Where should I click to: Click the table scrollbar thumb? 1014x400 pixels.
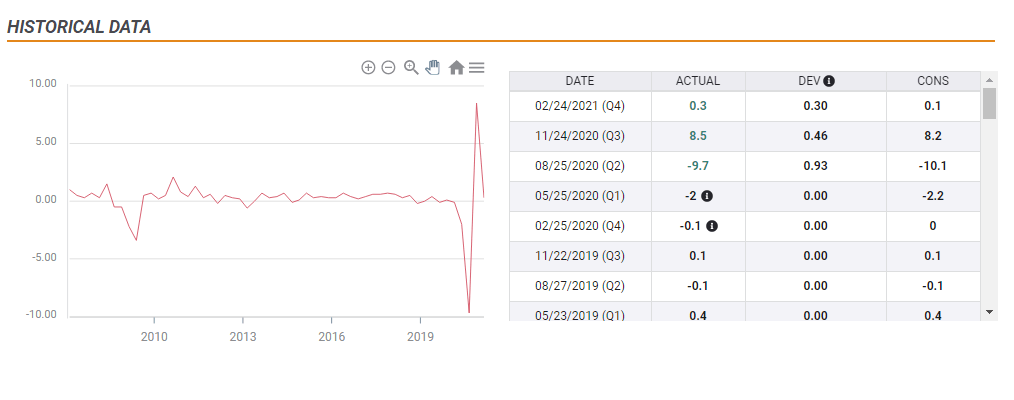click(989, 103)
